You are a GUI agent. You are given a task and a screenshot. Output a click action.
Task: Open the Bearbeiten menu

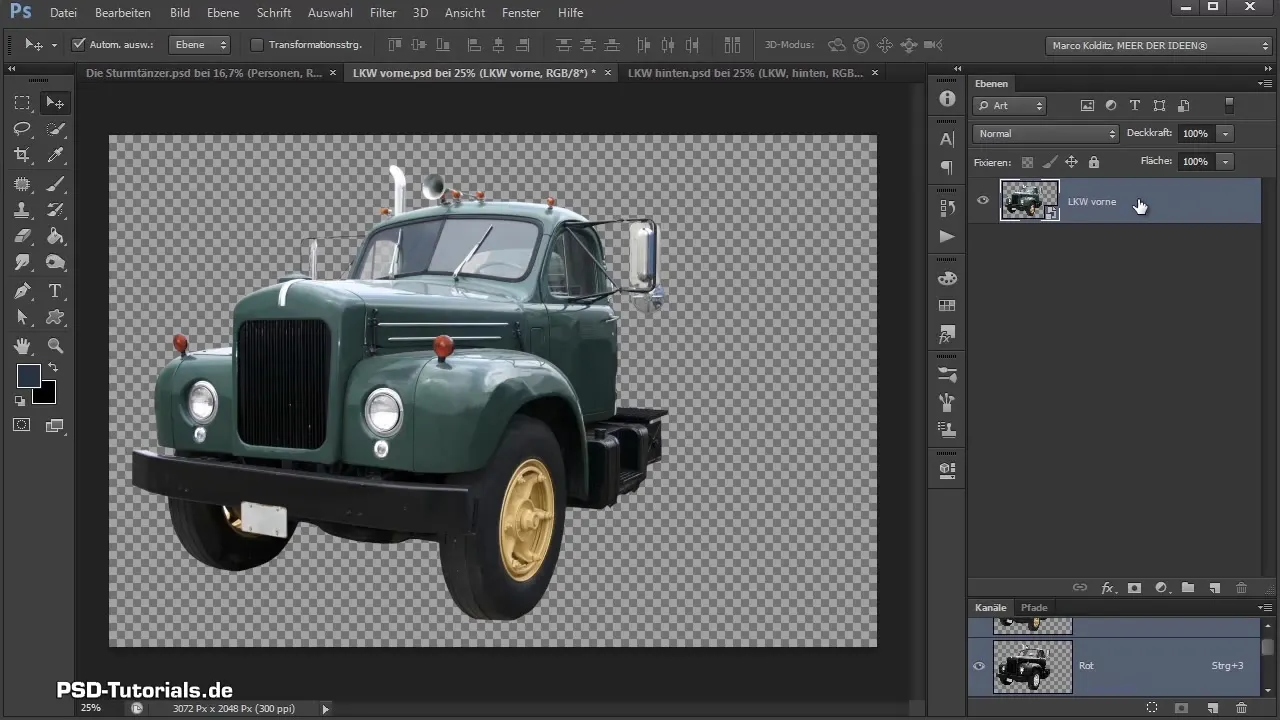click(122, 13)
